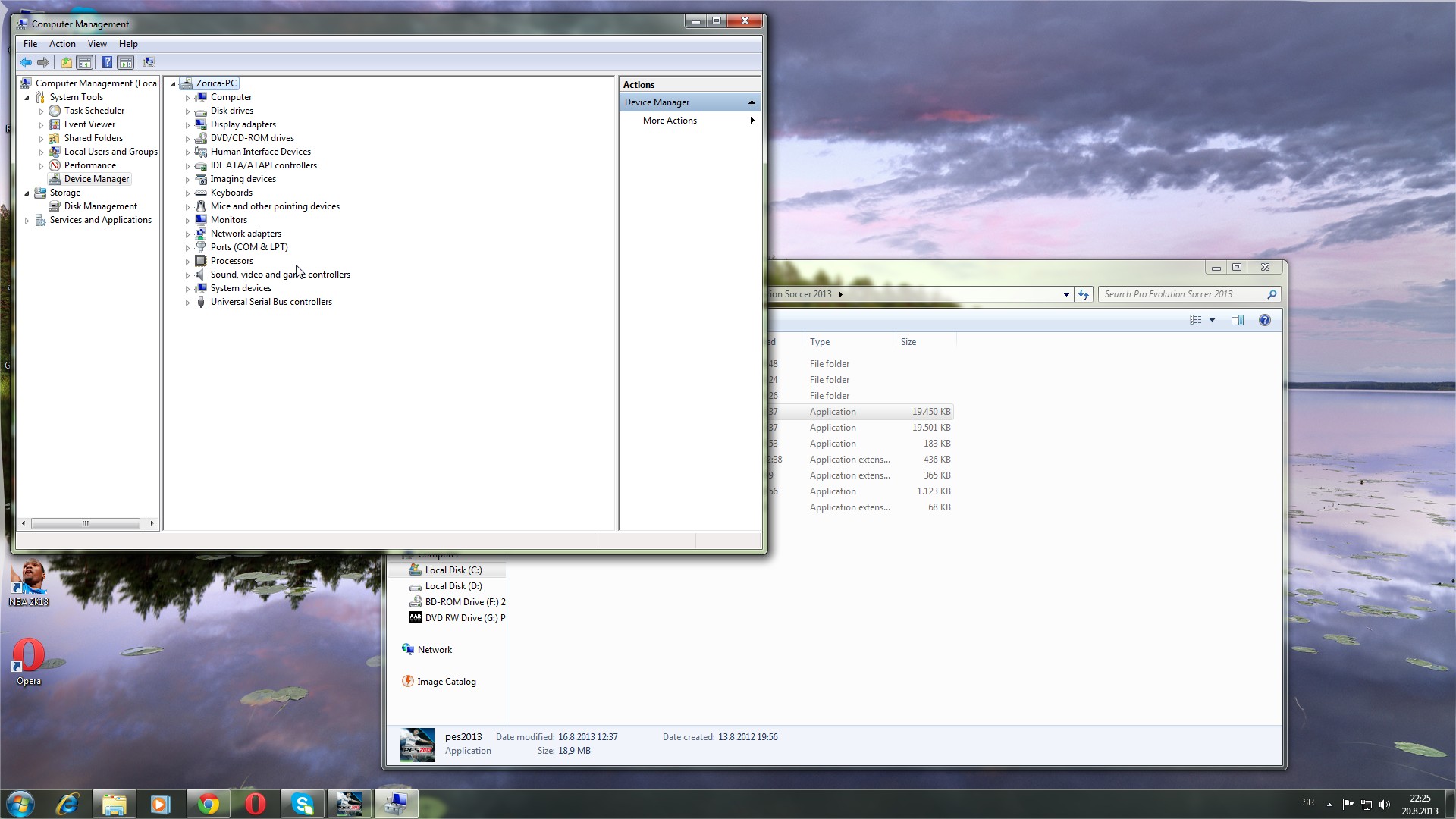
Task: Expand the Imaging devices category
Action: click(188, 180)
